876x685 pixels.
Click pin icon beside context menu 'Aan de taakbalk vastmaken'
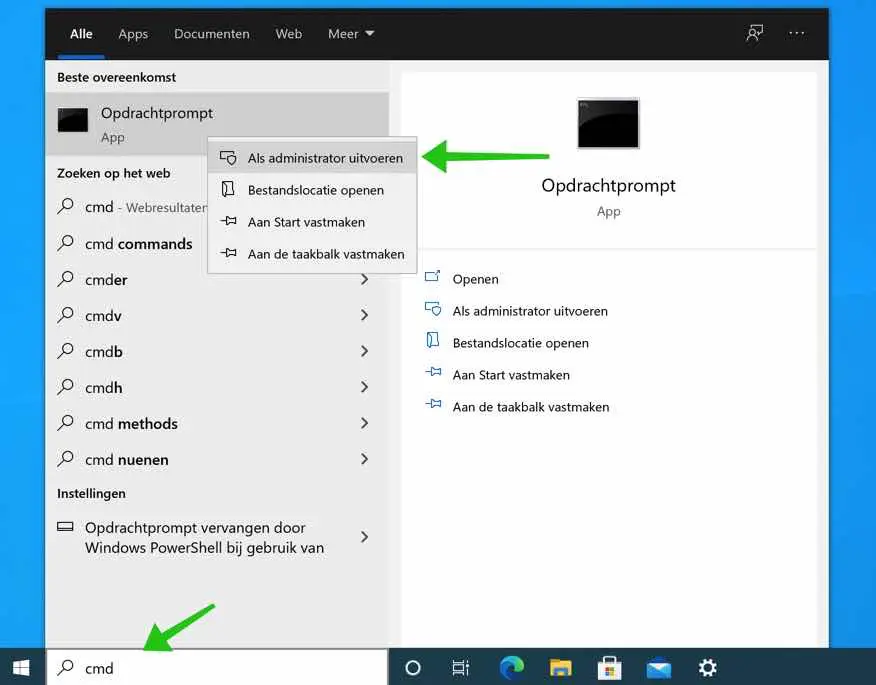point(228,253)
